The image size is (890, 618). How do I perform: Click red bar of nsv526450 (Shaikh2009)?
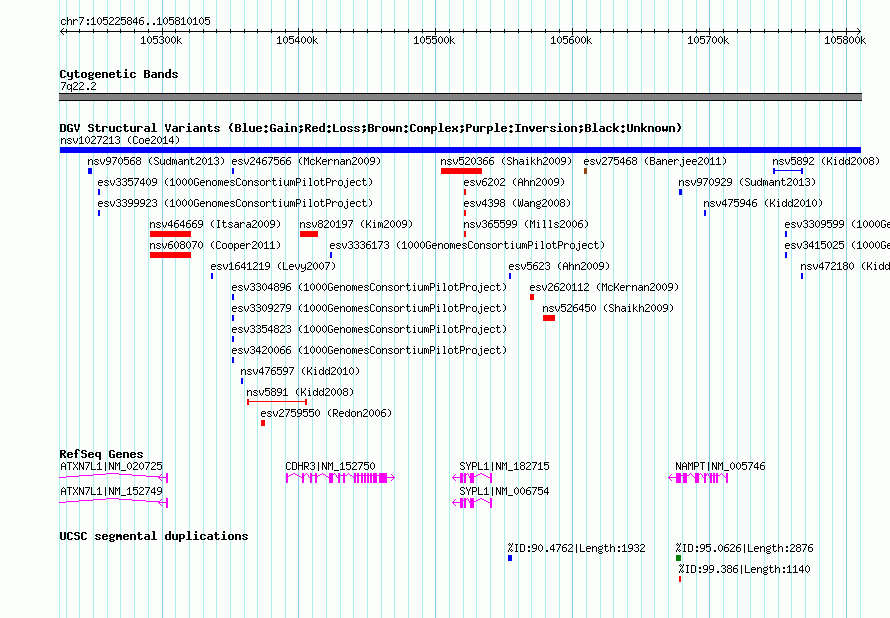click(x=549, y=318)
